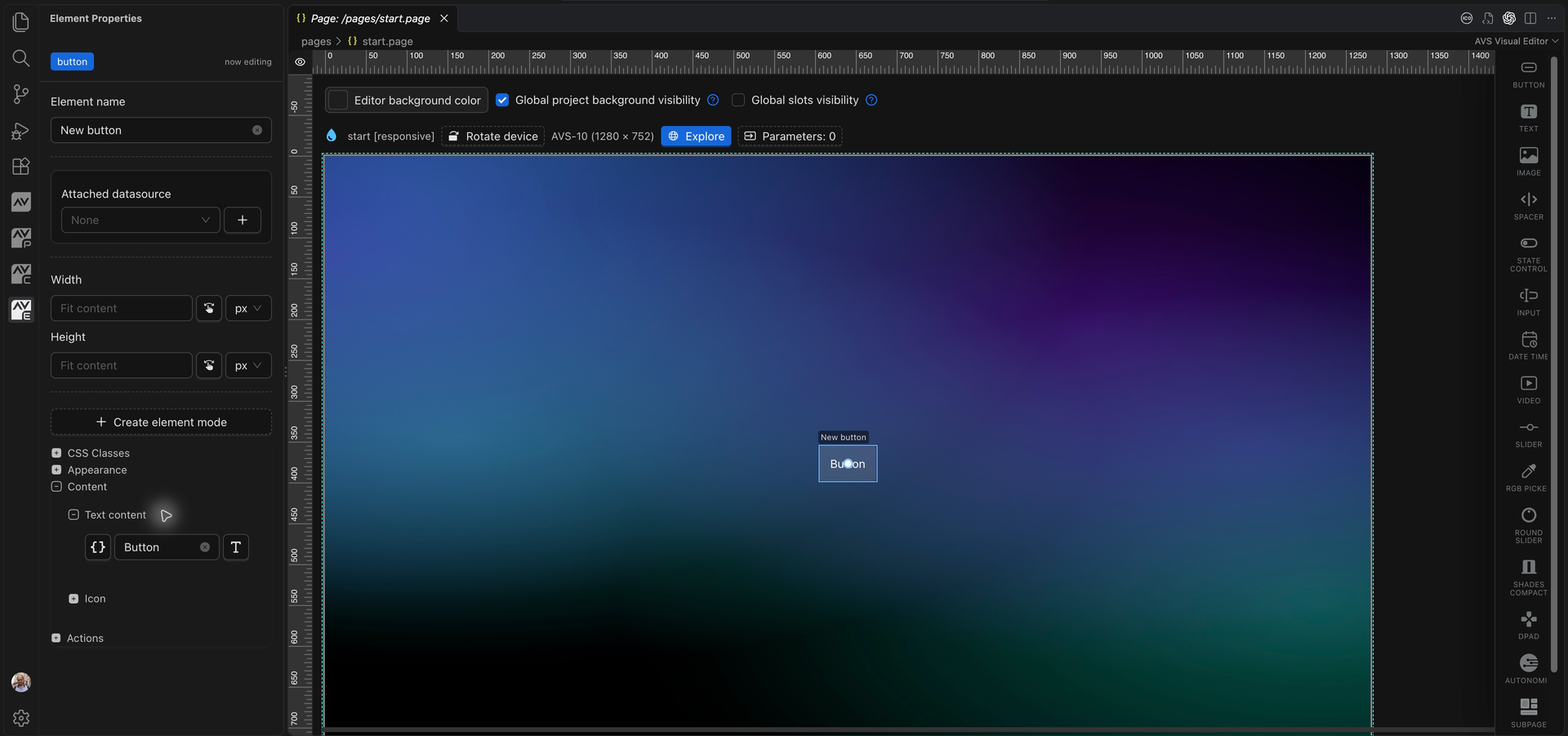Viewport: 1568px width, 736px height.
Task: Open the Explorer files icon in sidebar
Action: pyautogui.click(x=21, y=22)
